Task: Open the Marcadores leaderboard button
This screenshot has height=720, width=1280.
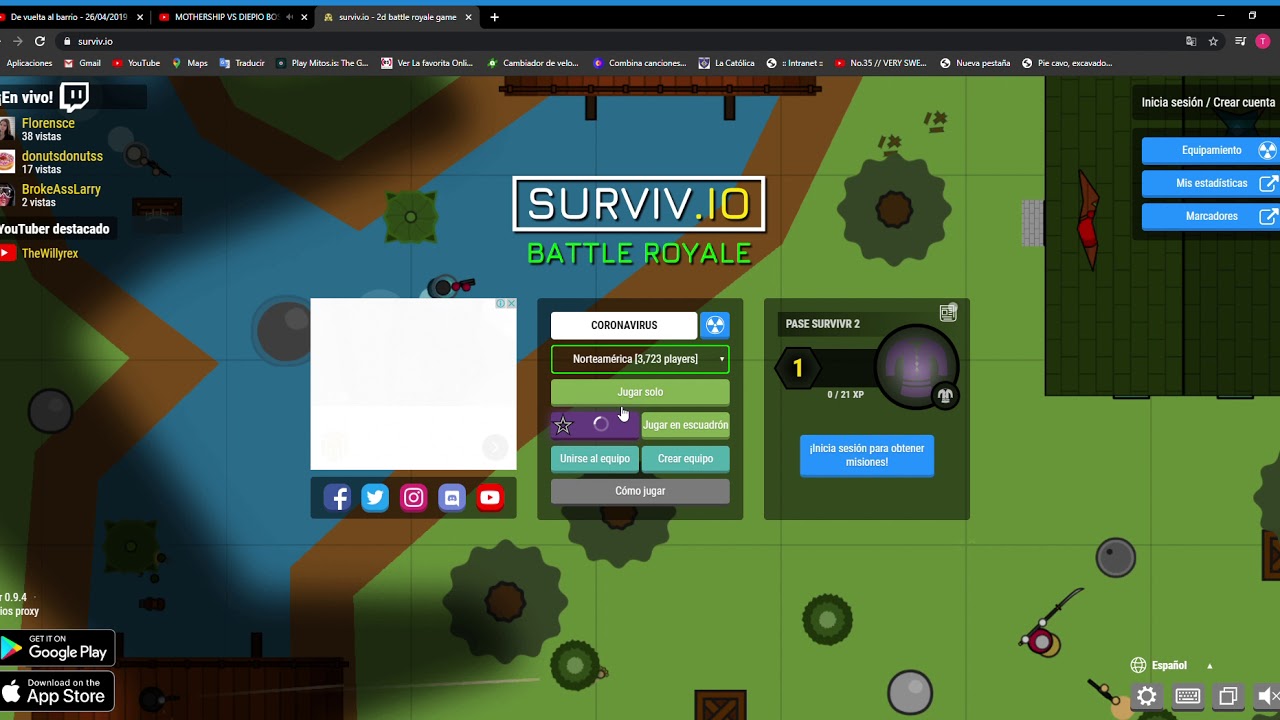Action: [x=1210, y=216]
